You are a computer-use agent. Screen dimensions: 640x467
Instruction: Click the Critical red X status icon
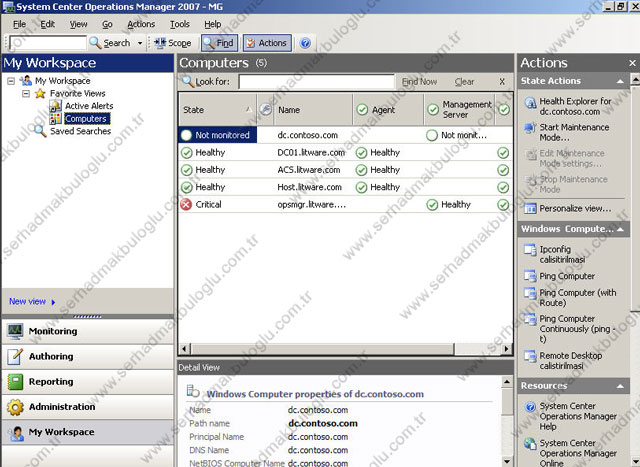click(x=186, y=204)
